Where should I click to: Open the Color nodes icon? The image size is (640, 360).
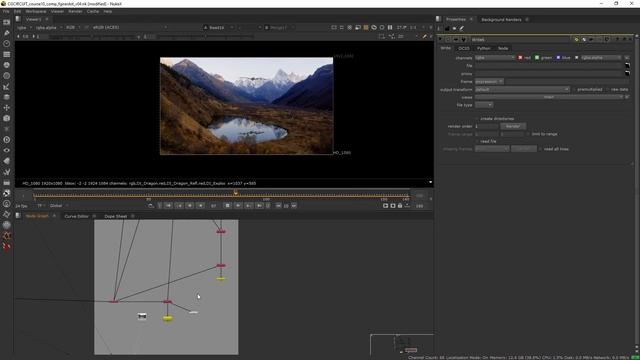pyautogui.click(x=7, y=65)
